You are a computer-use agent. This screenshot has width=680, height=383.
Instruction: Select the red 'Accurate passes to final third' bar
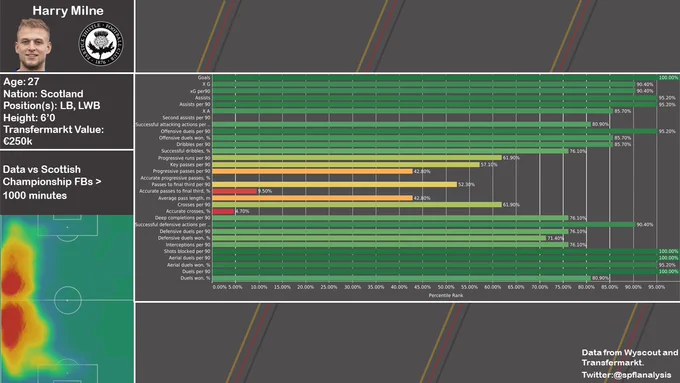pos(235,191)
